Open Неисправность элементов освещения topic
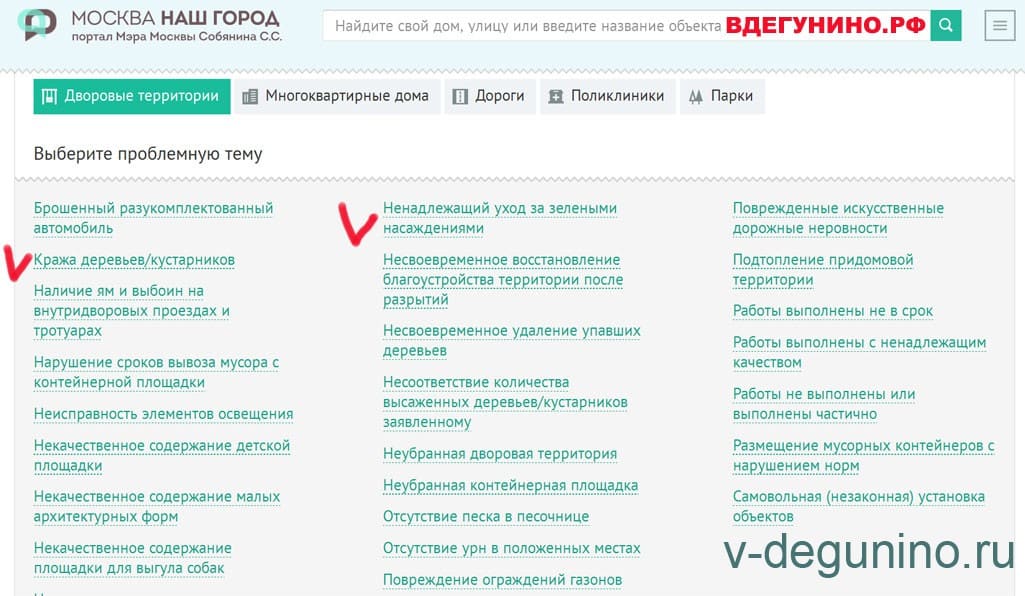The width and height of the screenshot is (1025, 596). (x=163, y=414)
